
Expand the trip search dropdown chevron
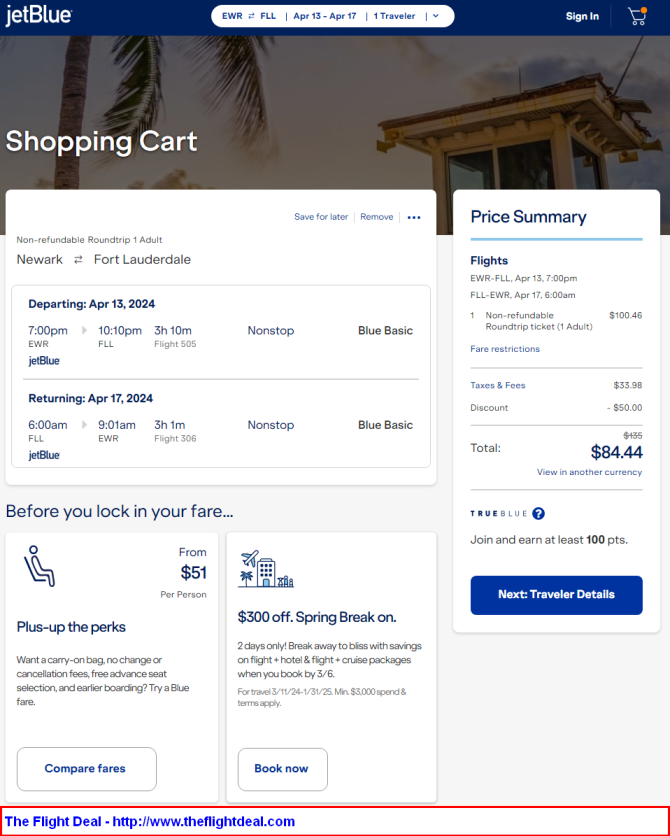click(x=436, y=16)
